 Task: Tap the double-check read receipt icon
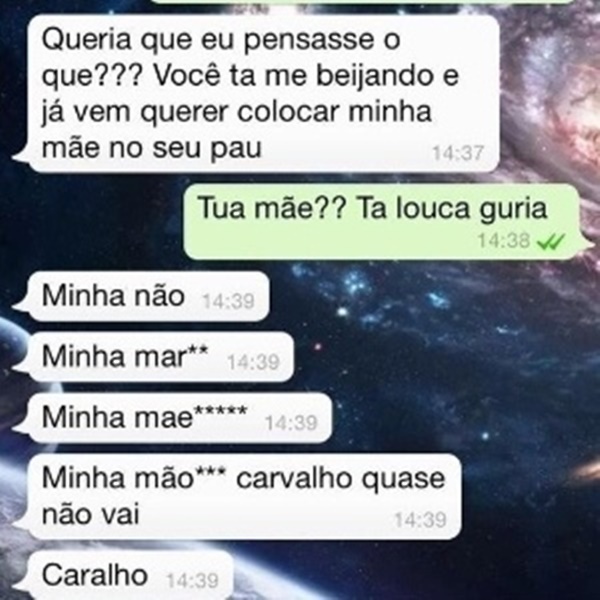pyautogui.click(x=551, y=242)
